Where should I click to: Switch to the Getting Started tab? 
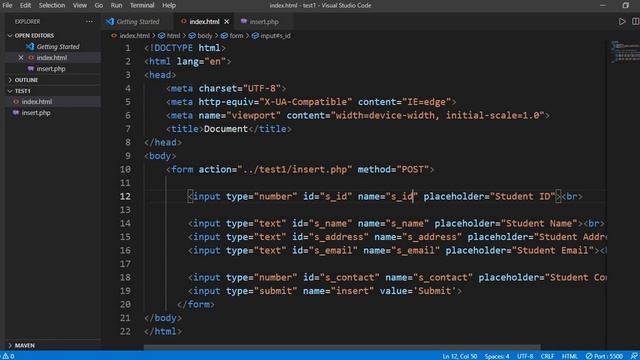coord(138,22)
